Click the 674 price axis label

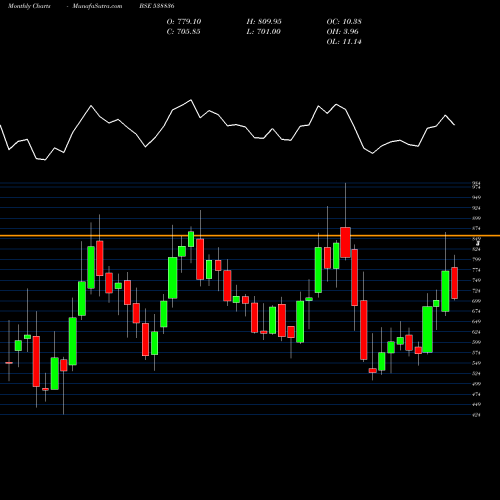477,311
